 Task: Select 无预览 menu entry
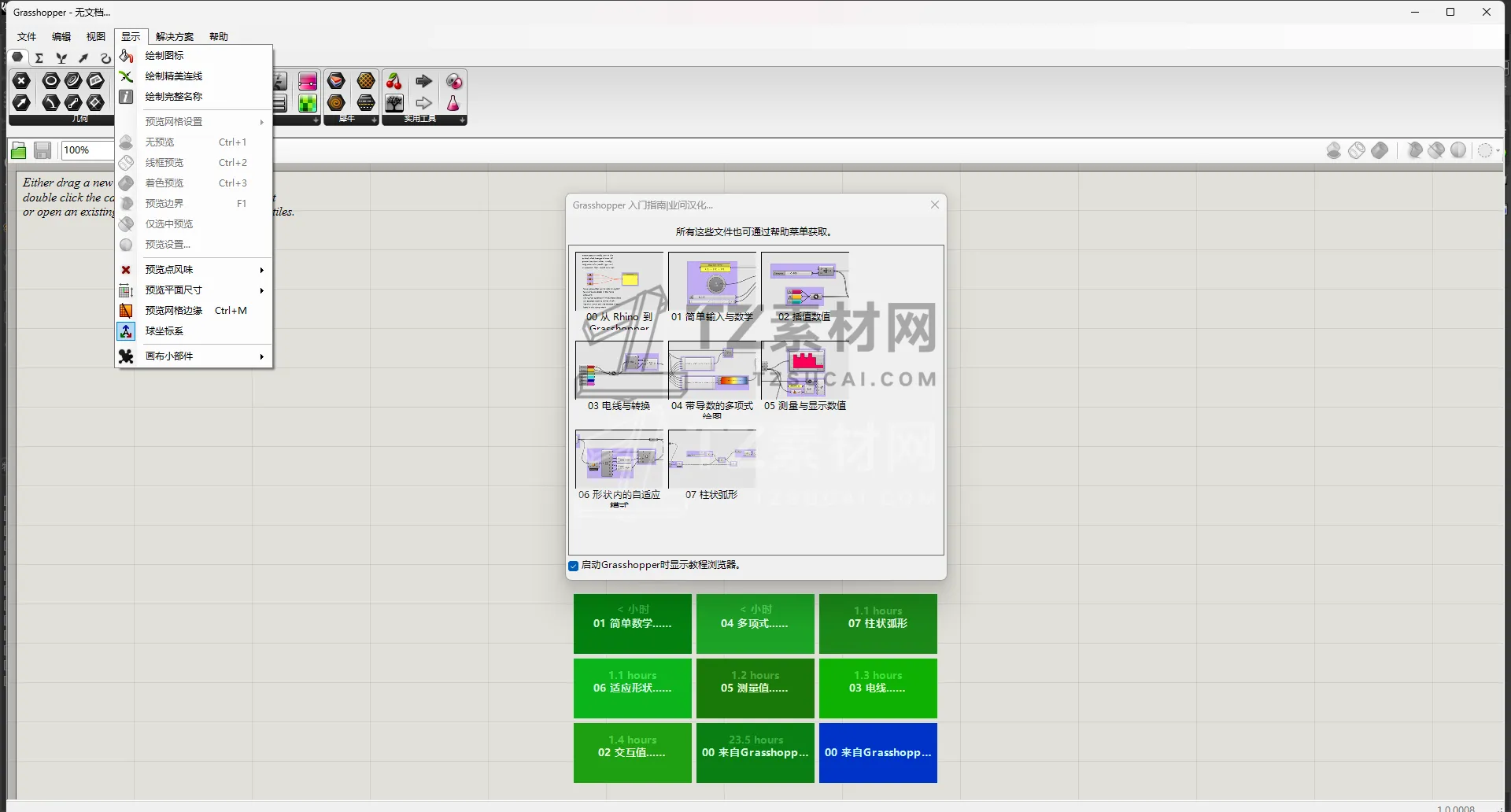[x=194, y=142]
